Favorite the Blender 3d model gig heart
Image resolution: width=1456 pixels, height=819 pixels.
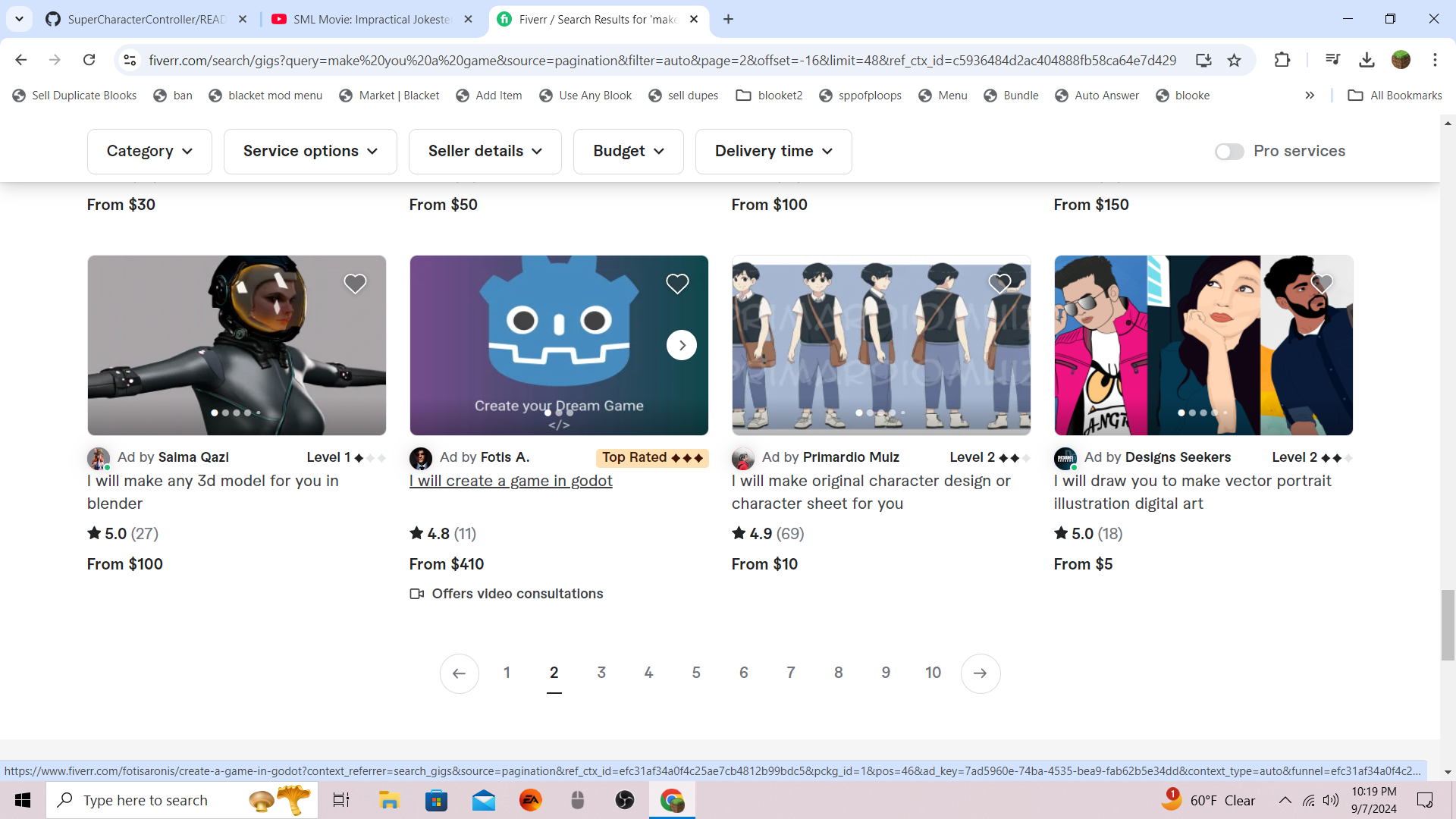355,284
